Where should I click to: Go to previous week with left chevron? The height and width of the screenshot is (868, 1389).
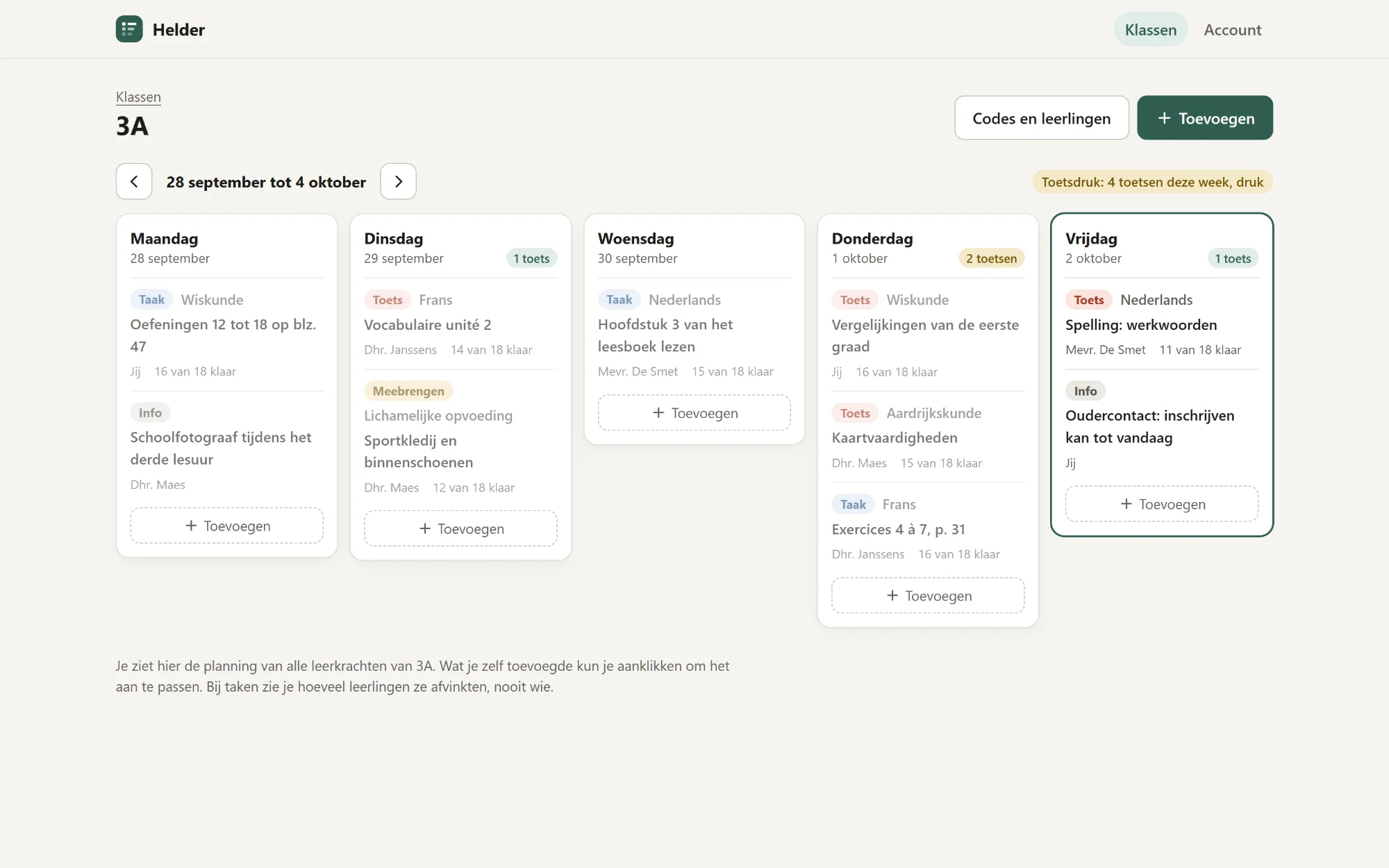click(x=134, y=181)
